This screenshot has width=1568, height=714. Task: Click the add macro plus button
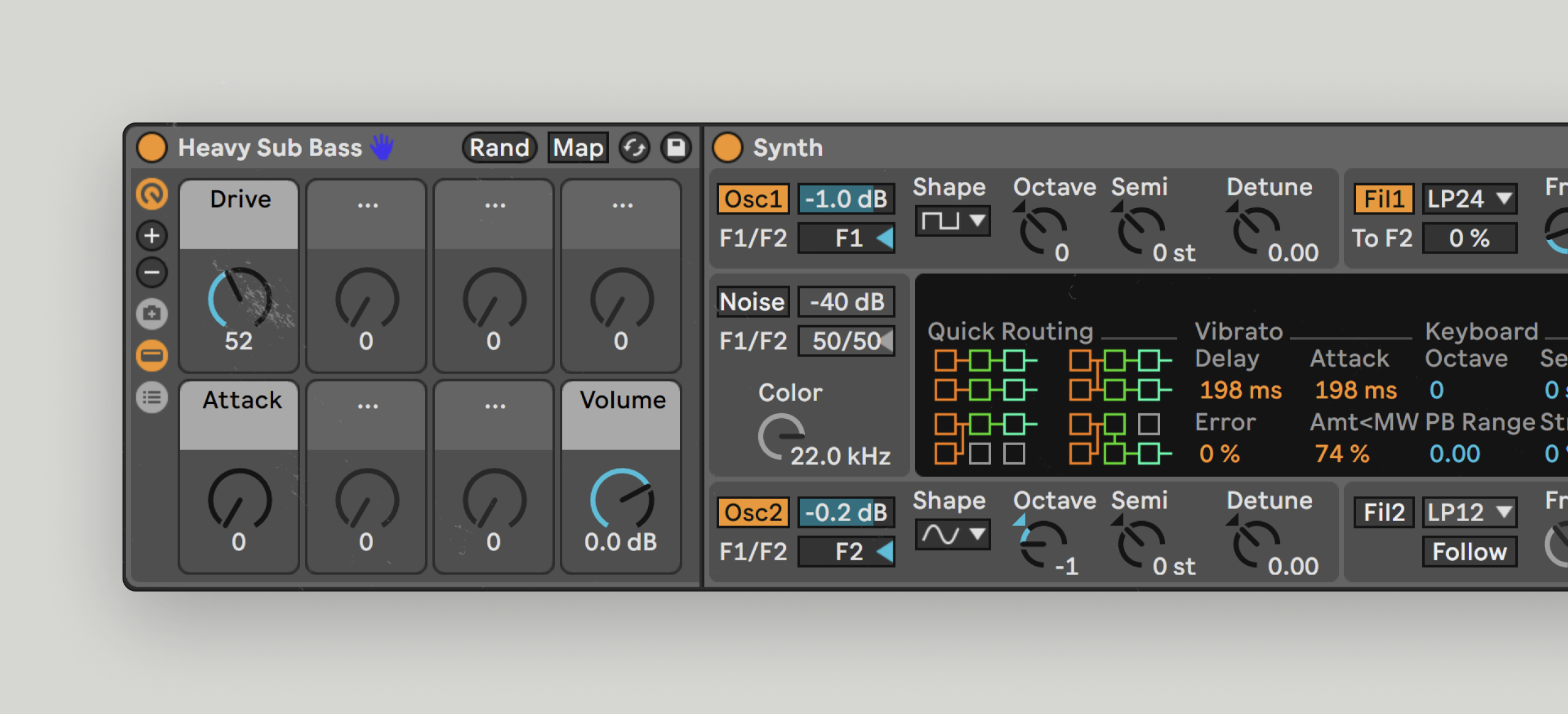(152, 236)
